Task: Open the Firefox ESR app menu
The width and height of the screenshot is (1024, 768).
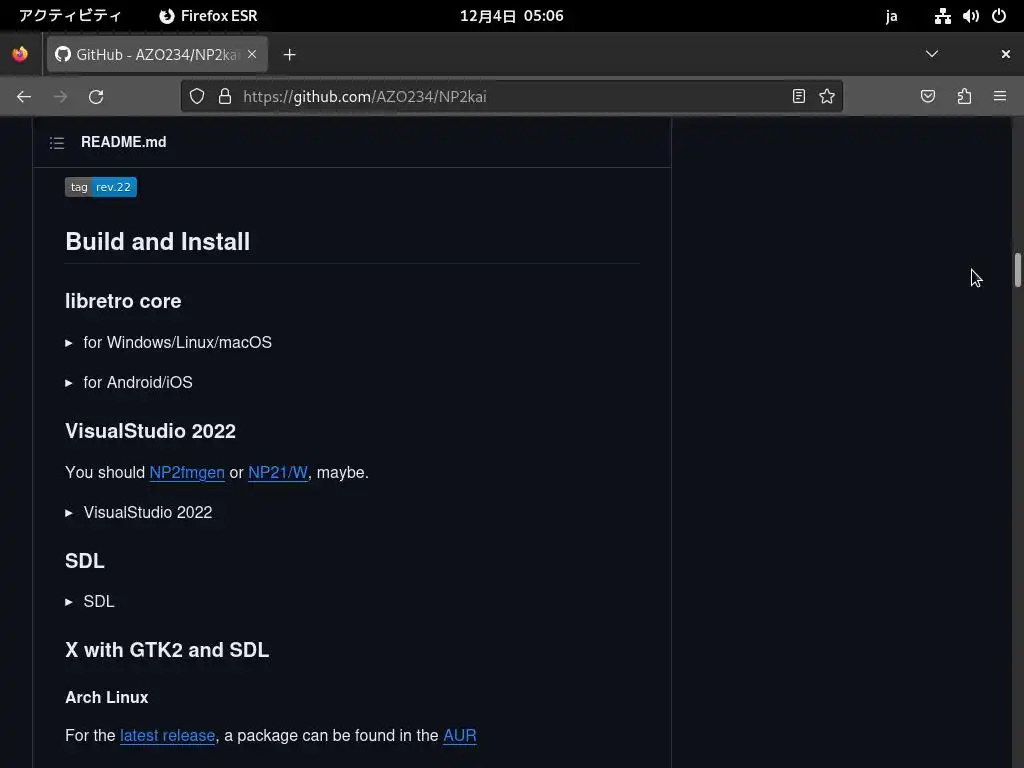Action: pyautogui.click(x=208, y=16)
